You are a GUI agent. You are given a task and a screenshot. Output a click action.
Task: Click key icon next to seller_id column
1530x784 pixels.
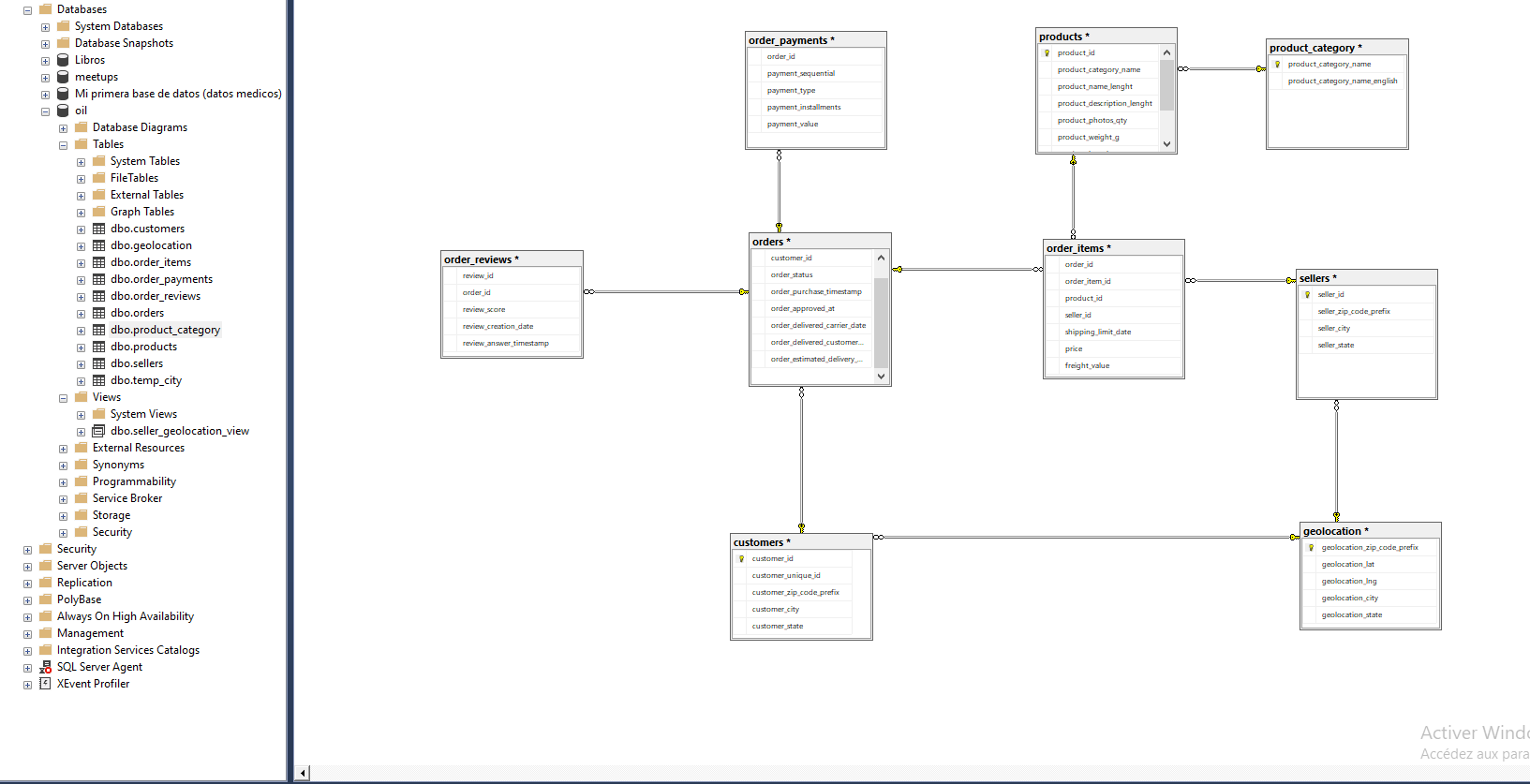pyautogui.click(x=1308, y=295)
